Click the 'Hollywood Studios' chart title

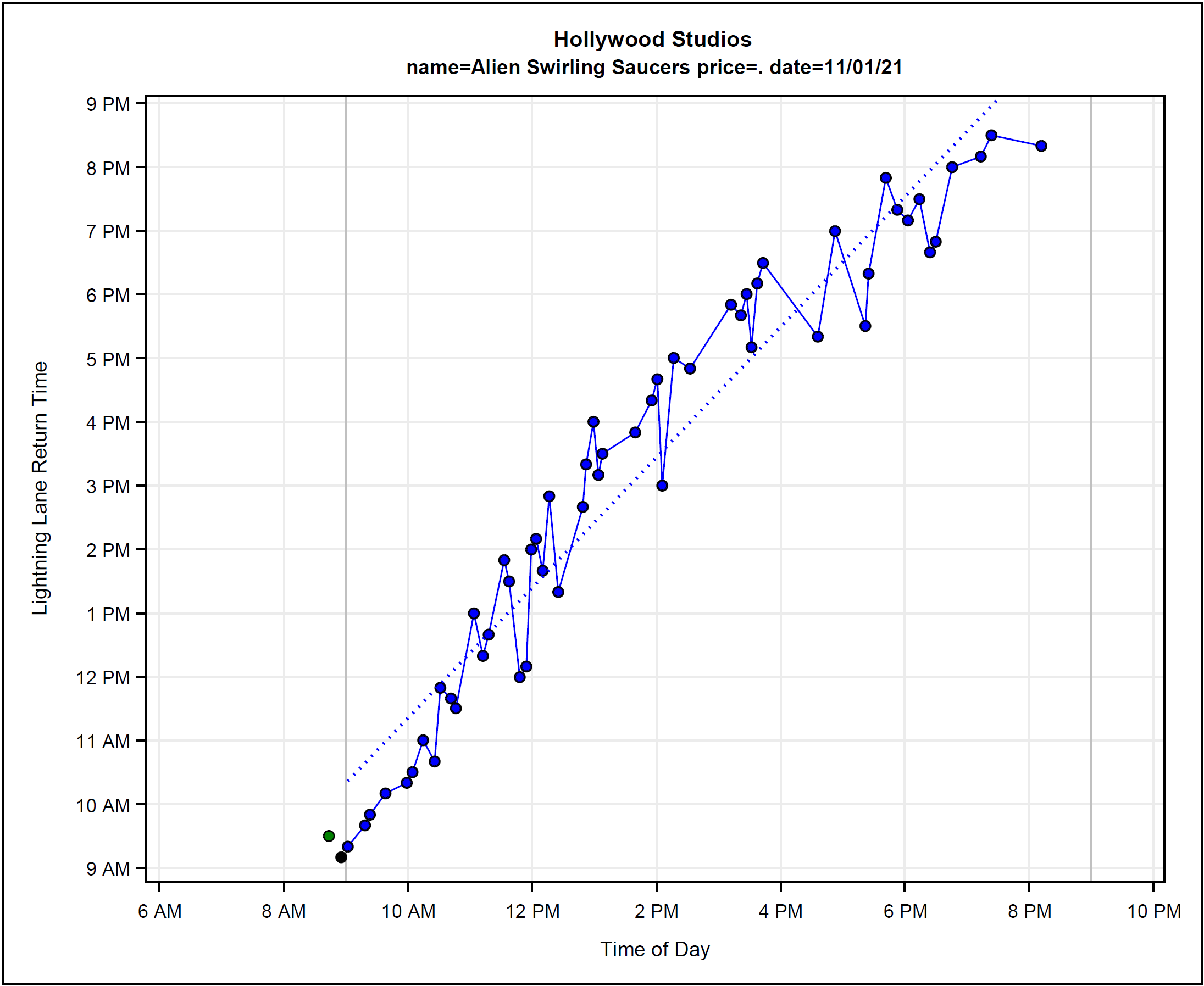point(652,39)
